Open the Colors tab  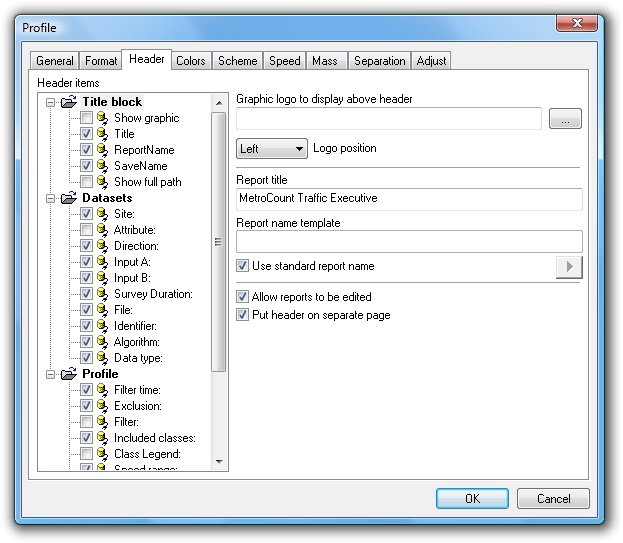point(191,61)
